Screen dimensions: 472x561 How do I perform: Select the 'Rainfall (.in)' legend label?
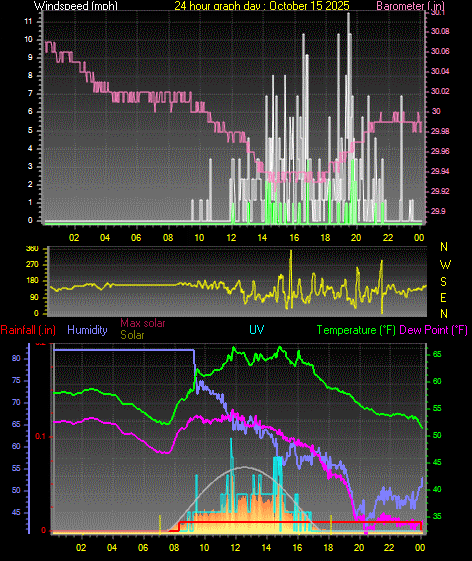(x=28, y=330)
